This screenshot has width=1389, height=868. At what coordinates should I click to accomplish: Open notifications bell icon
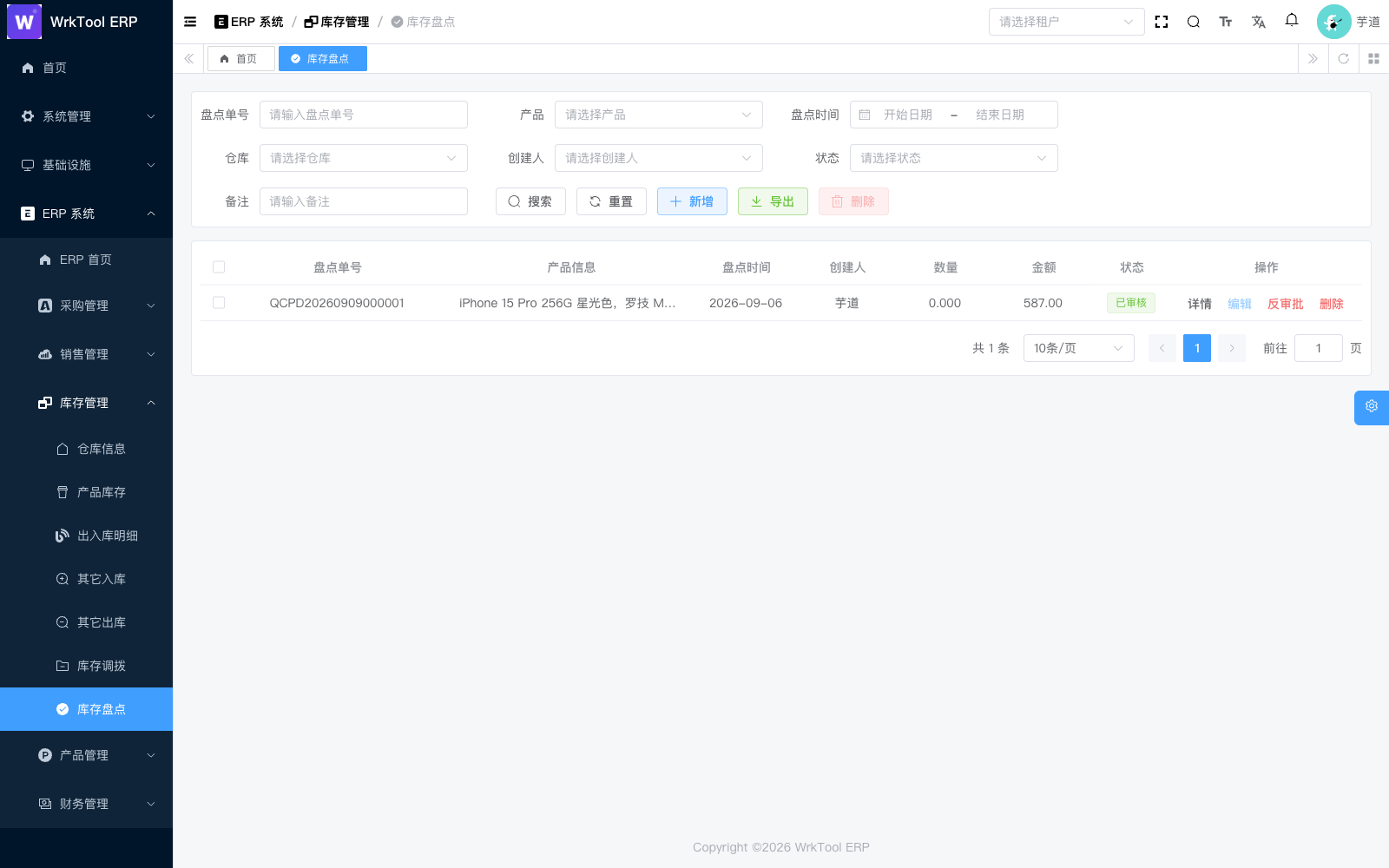pyautogui.click(x=1292, y=20)
